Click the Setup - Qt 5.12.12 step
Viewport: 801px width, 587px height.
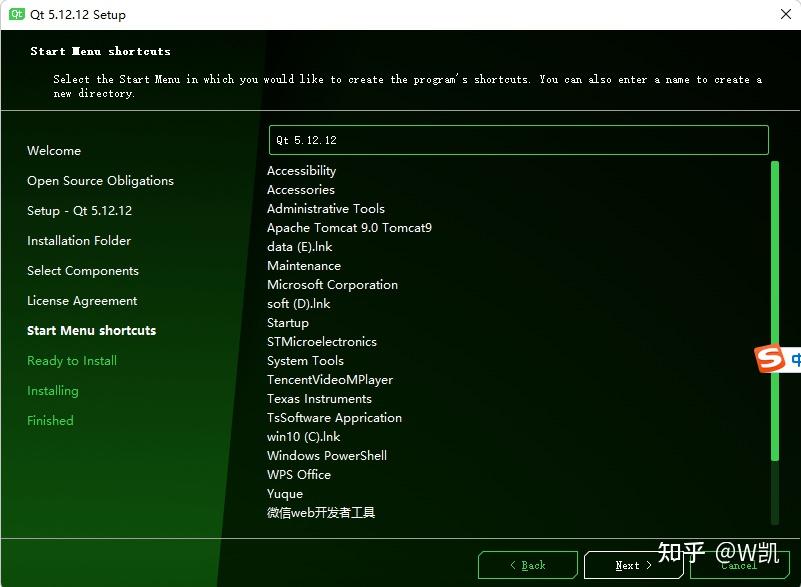pyautogui.click(x=80, y=210)
